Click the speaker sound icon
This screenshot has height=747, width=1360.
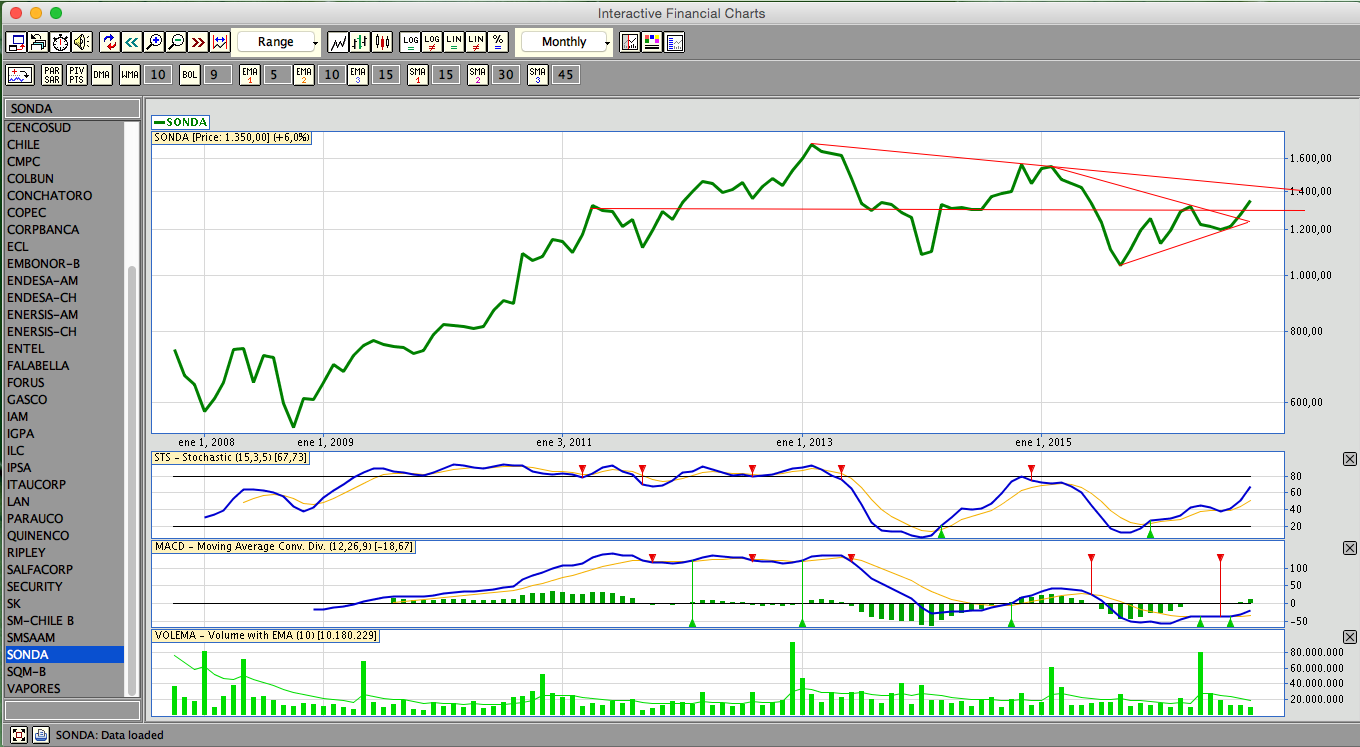pyautogui.click(x=81, y=42)
